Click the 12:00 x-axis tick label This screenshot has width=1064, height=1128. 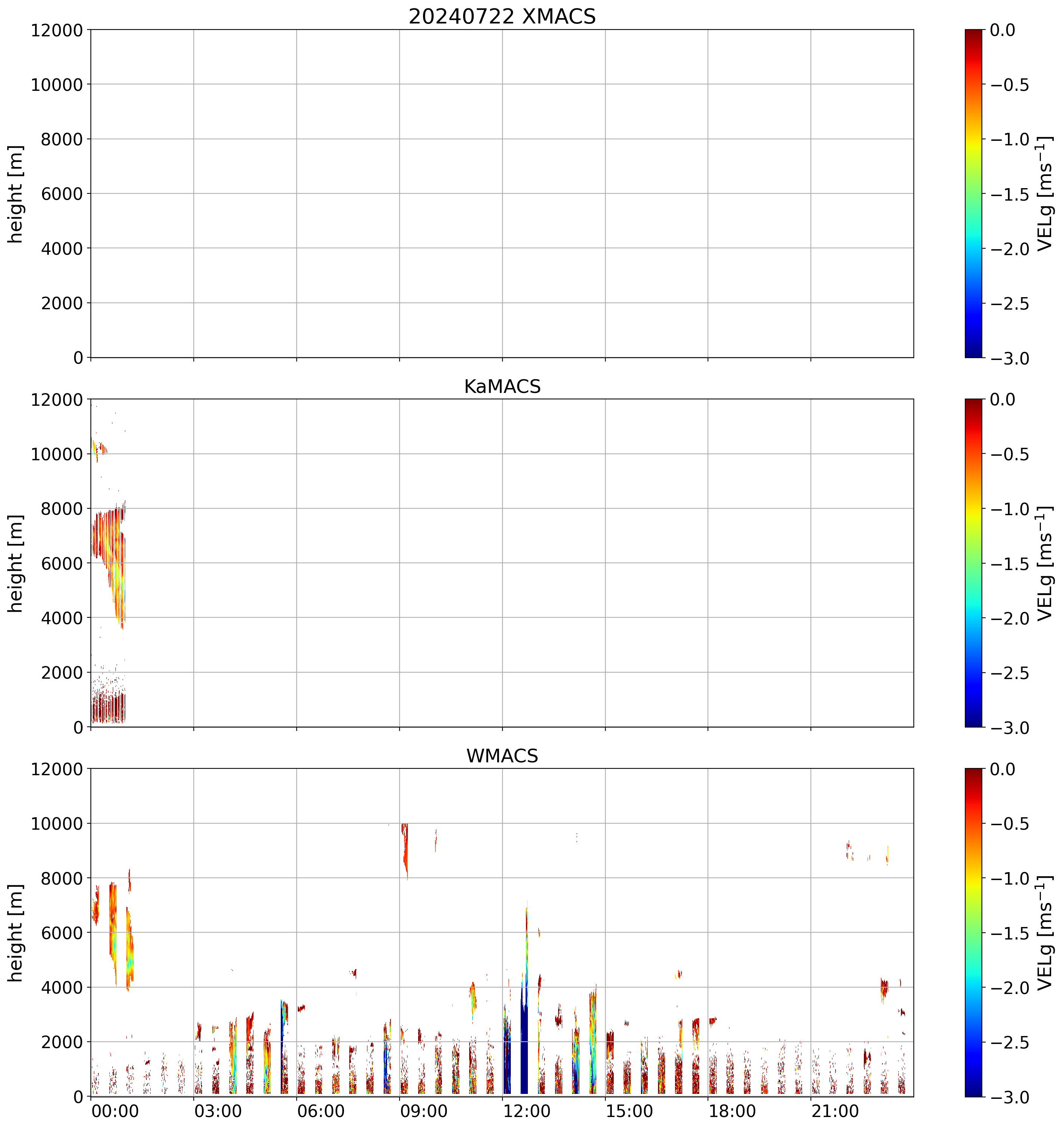(x=527, y=1111)
